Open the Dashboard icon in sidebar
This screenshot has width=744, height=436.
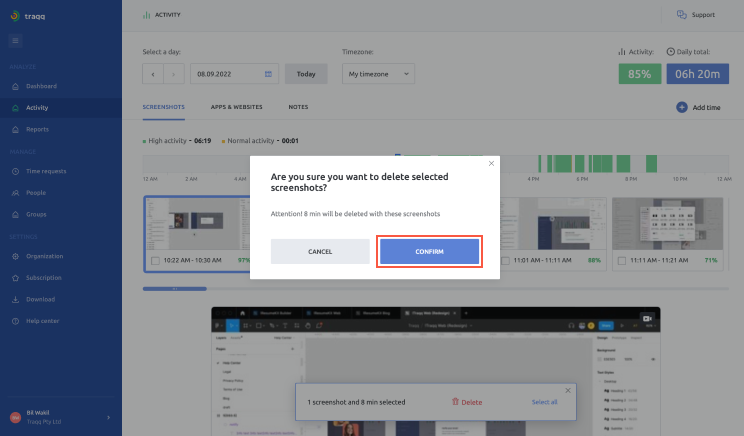(15, 86)
